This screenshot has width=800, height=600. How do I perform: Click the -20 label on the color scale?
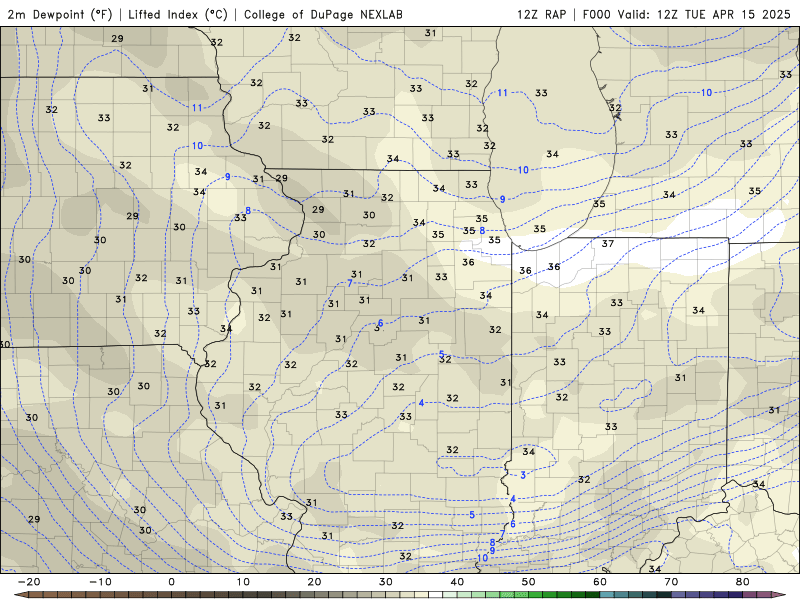coord(29,582)
